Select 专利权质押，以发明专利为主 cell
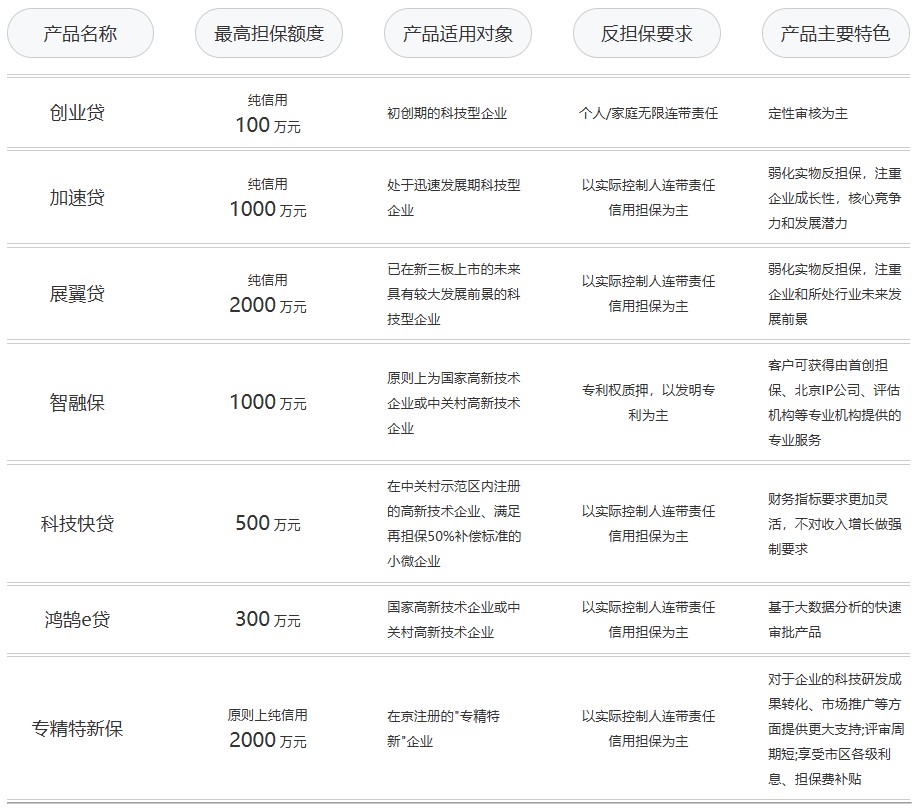The height and width of the screenshot is (810, 917). point(648,402)
